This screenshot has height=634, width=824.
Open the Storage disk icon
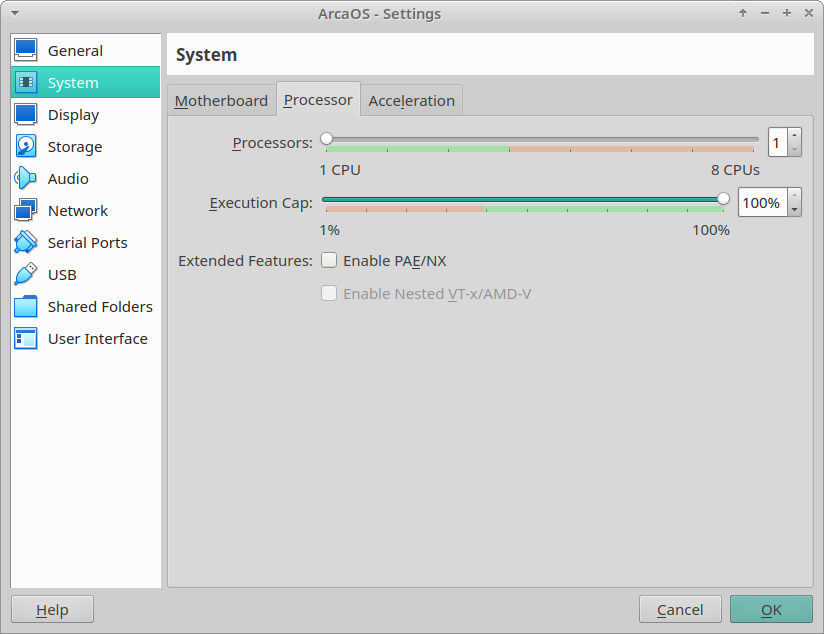coord(26,147)
